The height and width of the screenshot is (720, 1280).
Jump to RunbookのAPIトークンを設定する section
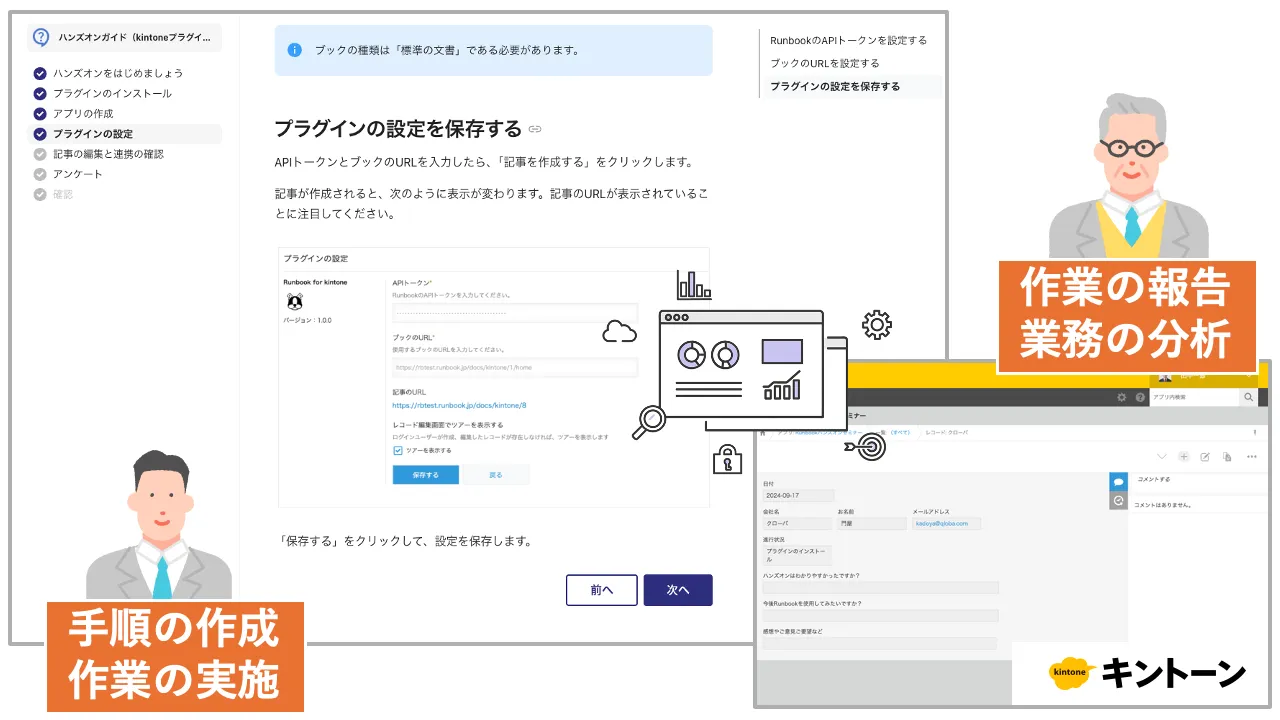[x=848, y=40]
